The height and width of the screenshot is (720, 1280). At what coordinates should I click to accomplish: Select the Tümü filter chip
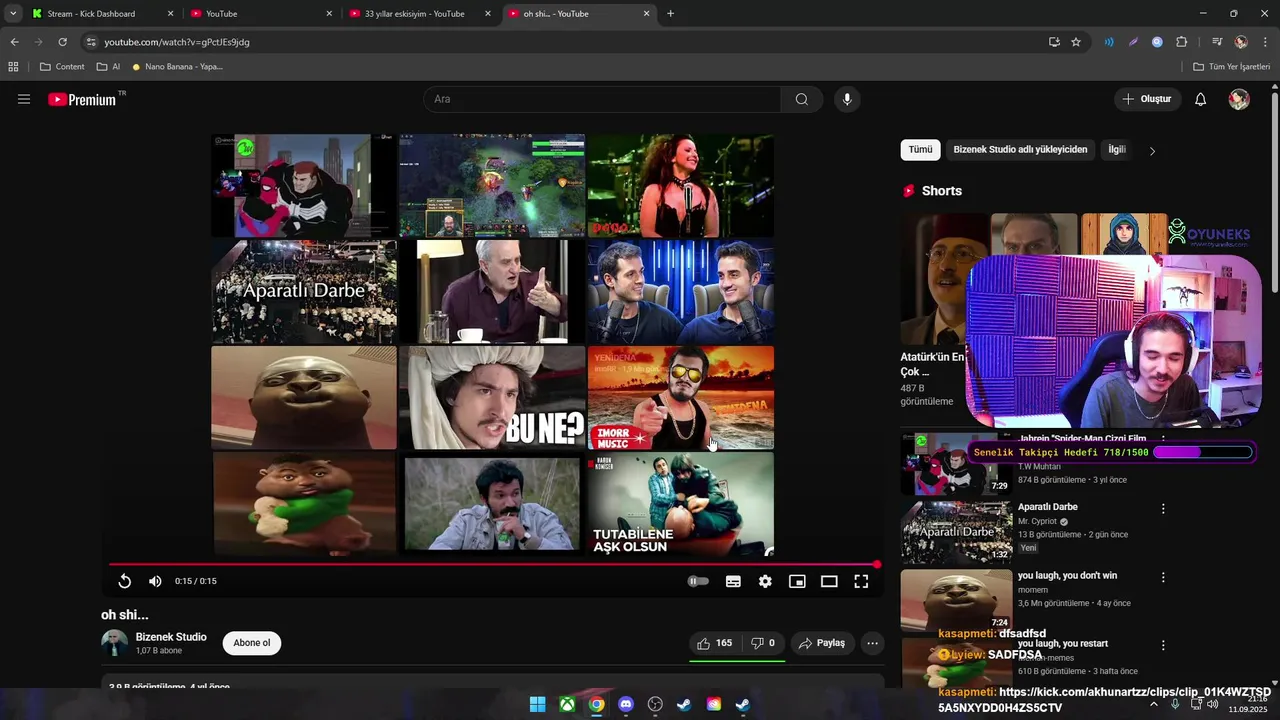pos(920,149)
